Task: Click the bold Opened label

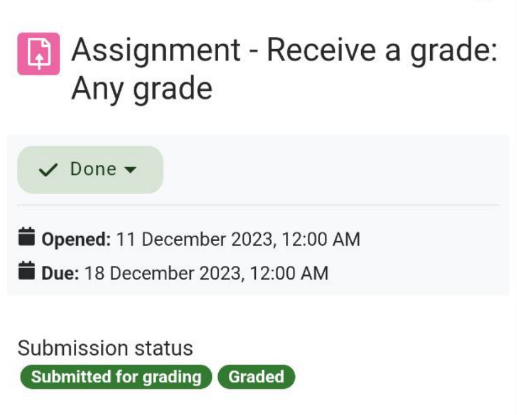Action: point(76,239)
